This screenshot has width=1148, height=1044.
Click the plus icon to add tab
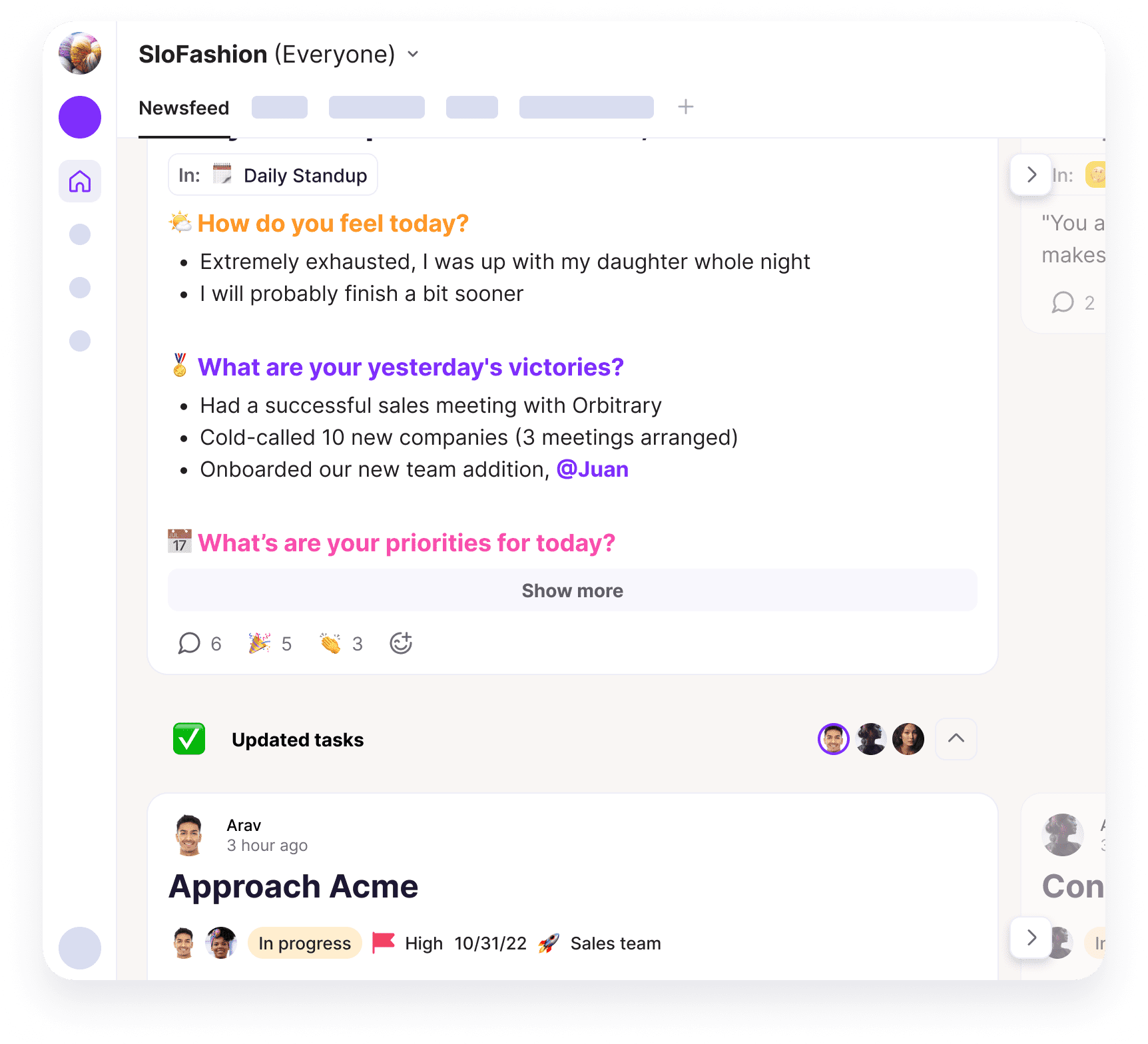686,107
